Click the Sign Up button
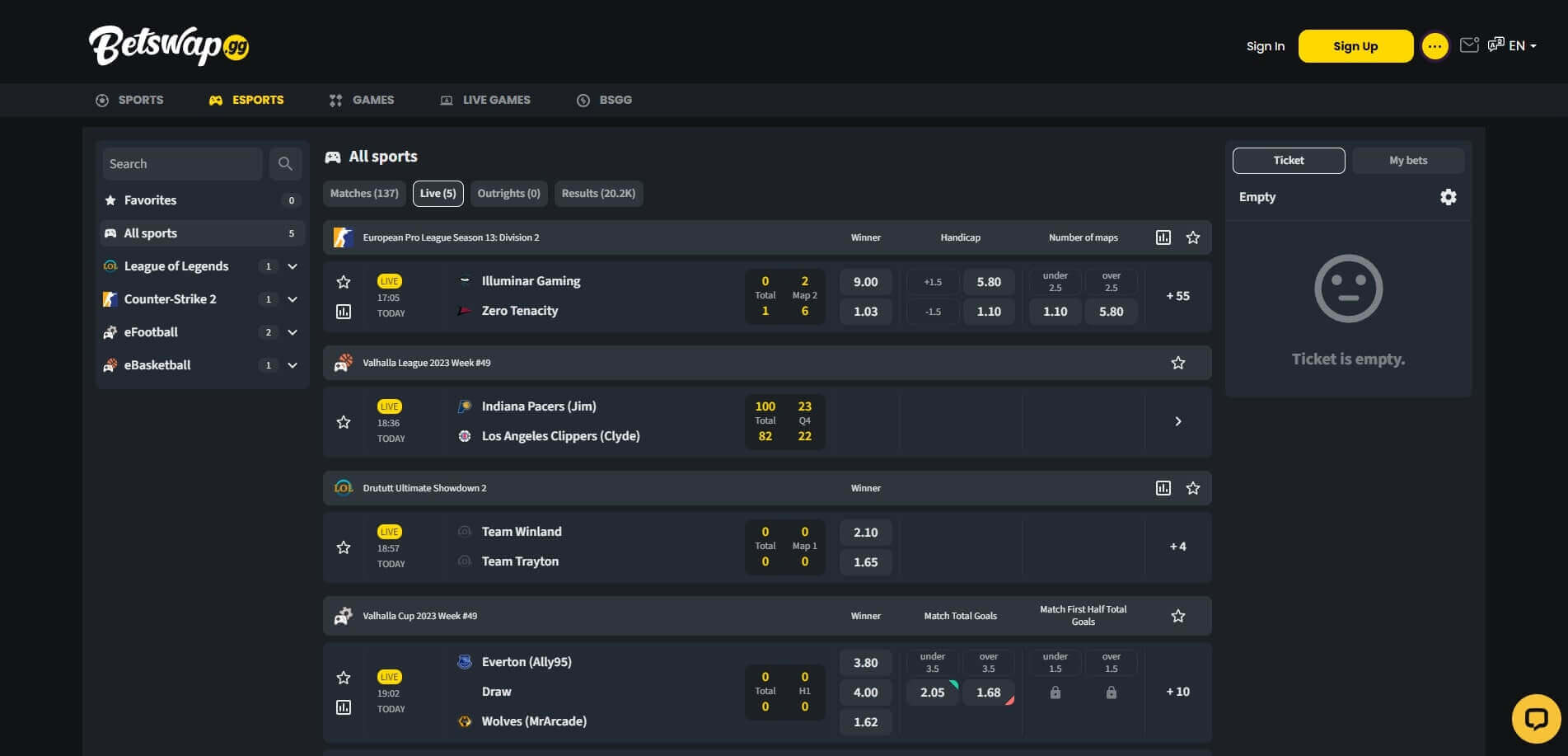Viewport: 1568px width, 756px height. [1355, 45]
